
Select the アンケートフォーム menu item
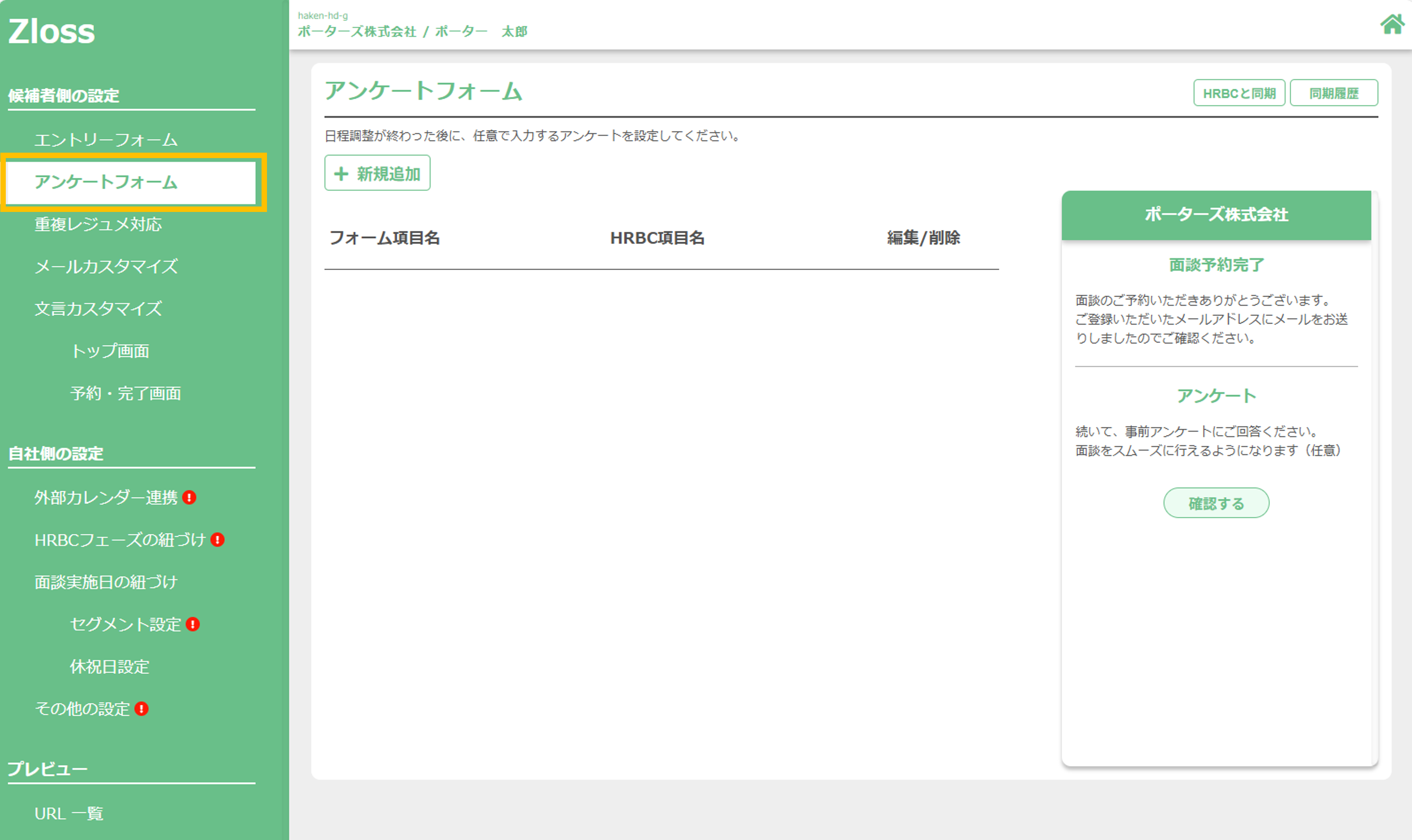[x=106, y=182]
